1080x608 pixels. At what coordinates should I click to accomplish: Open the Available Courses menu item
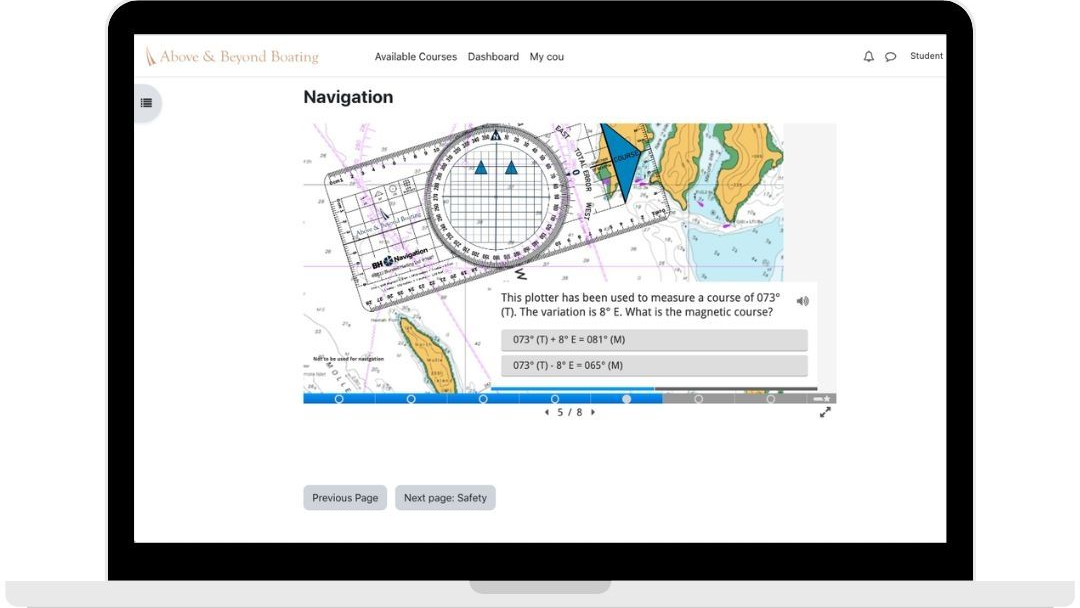(x=416, y=57)
